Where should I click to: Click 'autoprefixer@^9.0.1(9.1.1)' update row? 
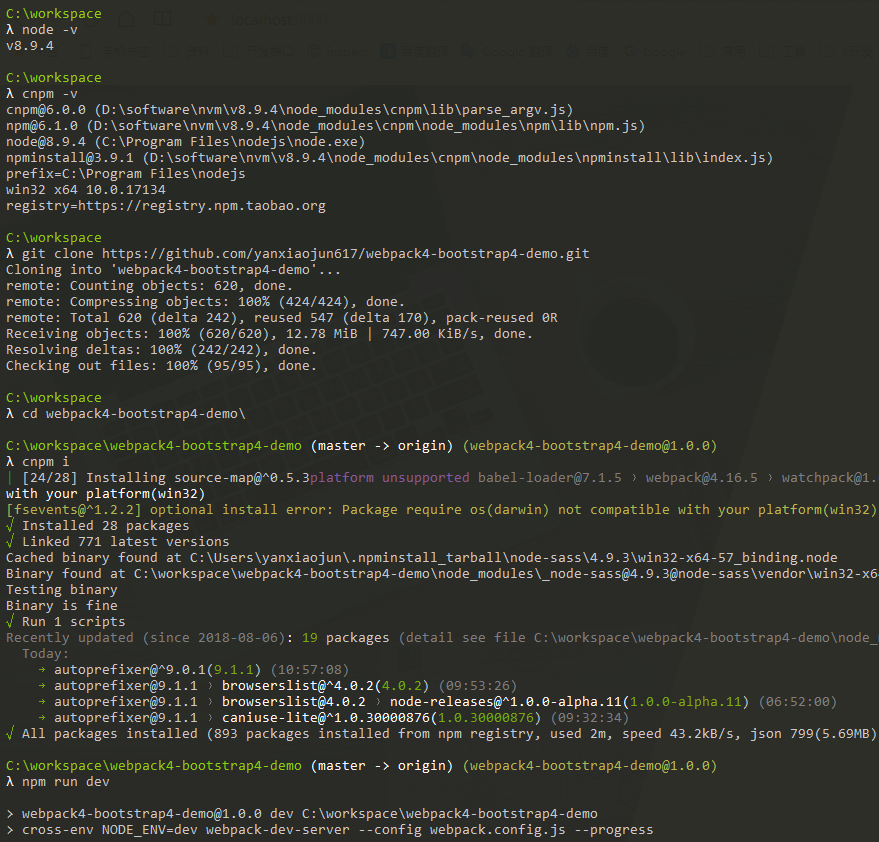tap(193, 670)
